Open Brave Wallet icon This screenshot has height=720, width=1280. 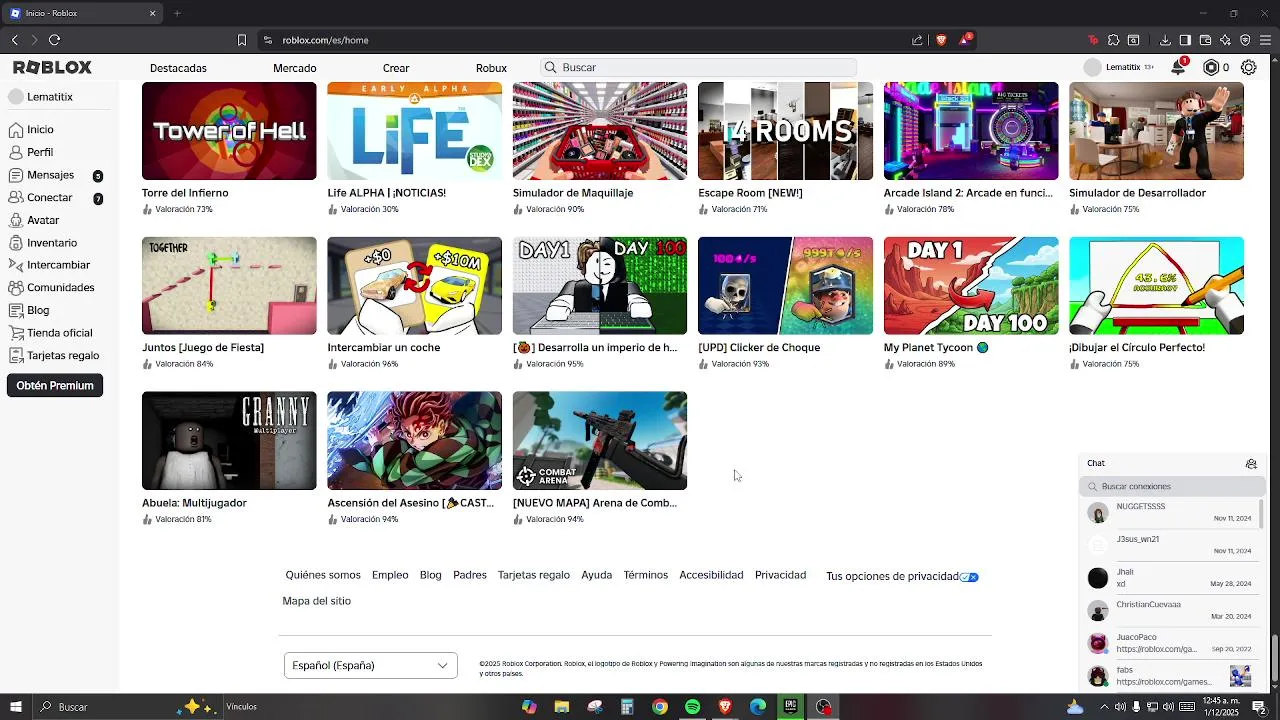pos(1205,40)
